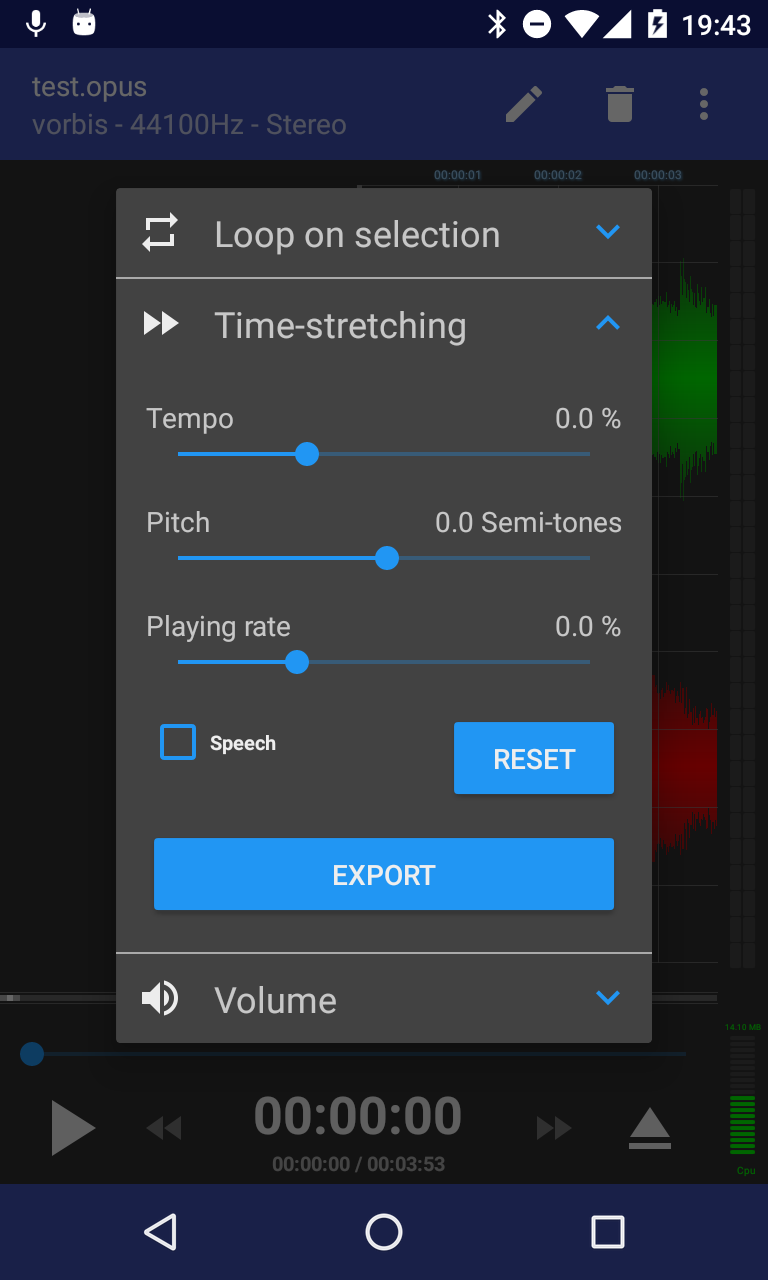Expand the Loop on selection chevron
This screenshot has height=1280, width=768.
pyautogui.click(x=608, y=232)
